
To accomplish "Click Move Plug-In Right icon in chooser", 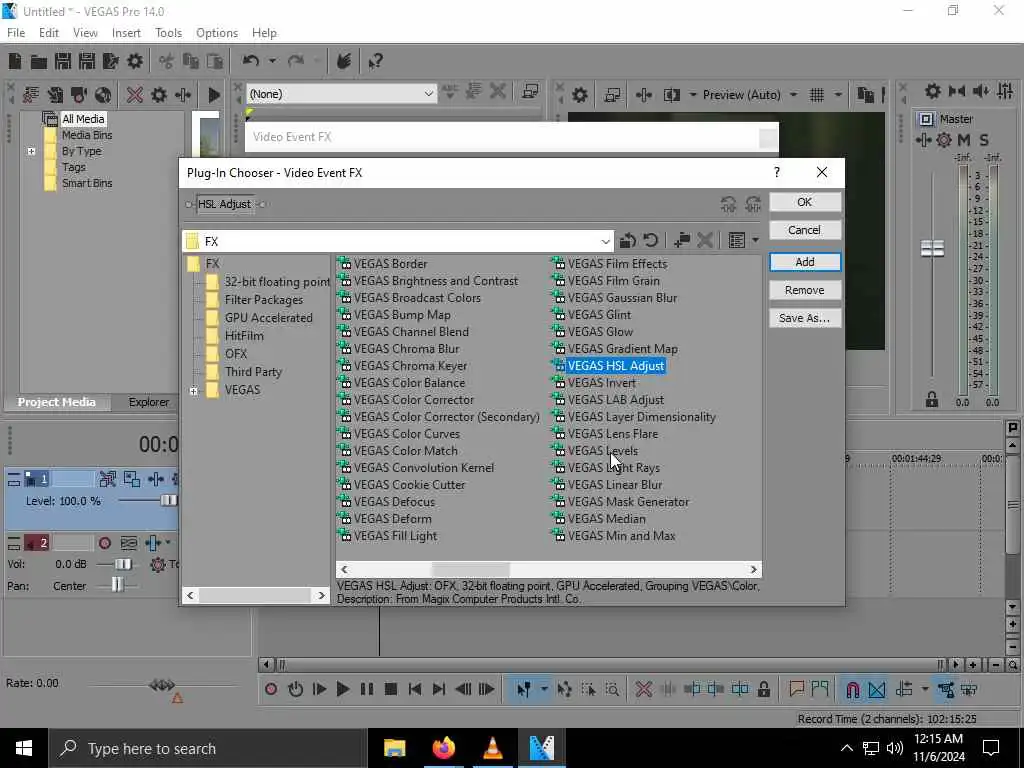I will 753,204.
